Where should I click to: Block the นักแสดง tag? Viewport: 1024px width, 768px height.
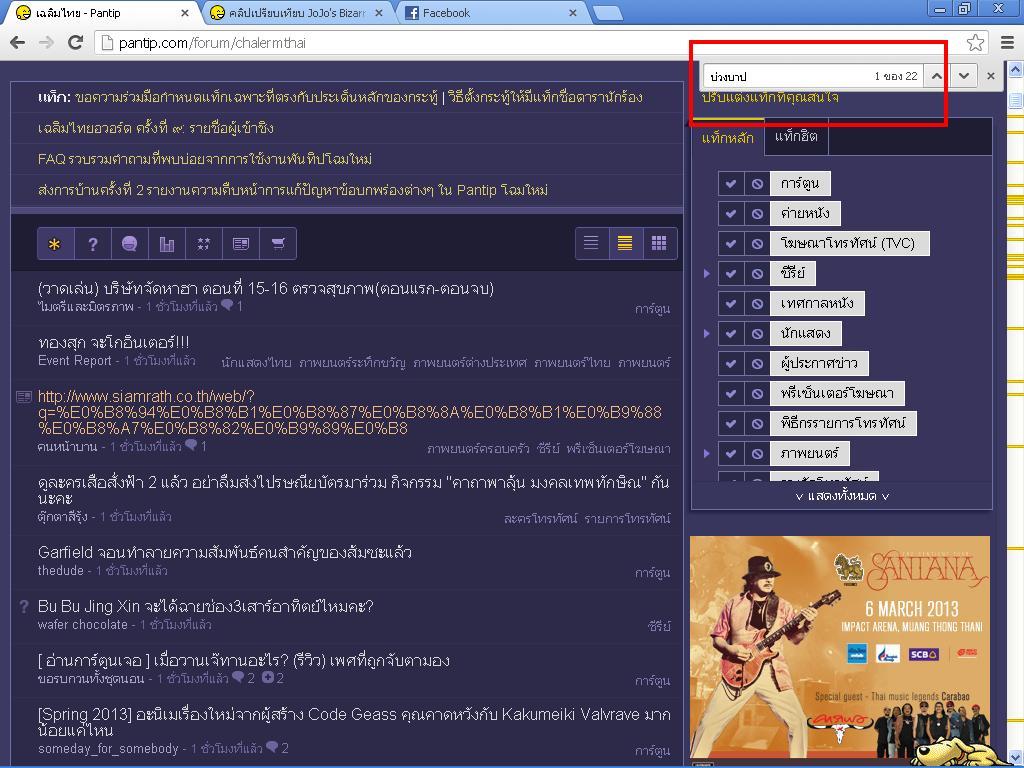tap(757, 334)
